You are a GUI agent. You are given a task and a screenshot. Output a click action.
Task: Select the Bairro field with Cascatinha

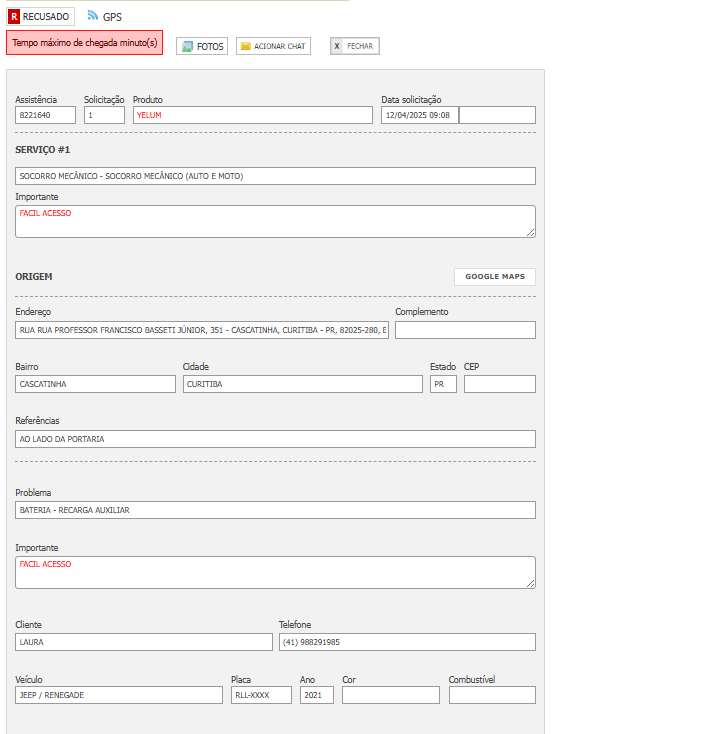click(95, 384)
